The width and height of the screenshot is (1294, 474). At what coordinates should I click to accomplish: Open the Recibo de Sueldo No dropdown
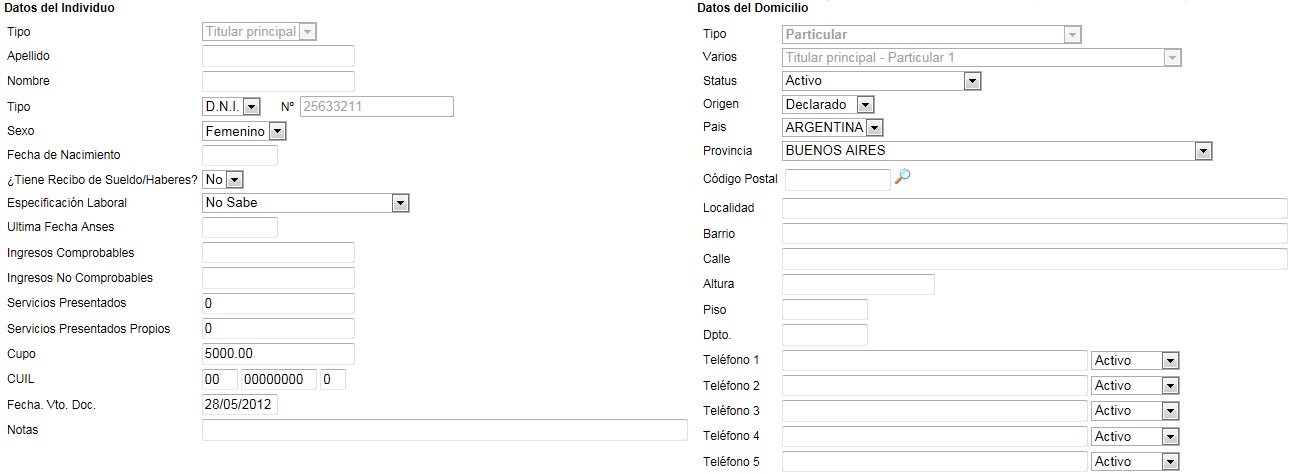[223, 179]
